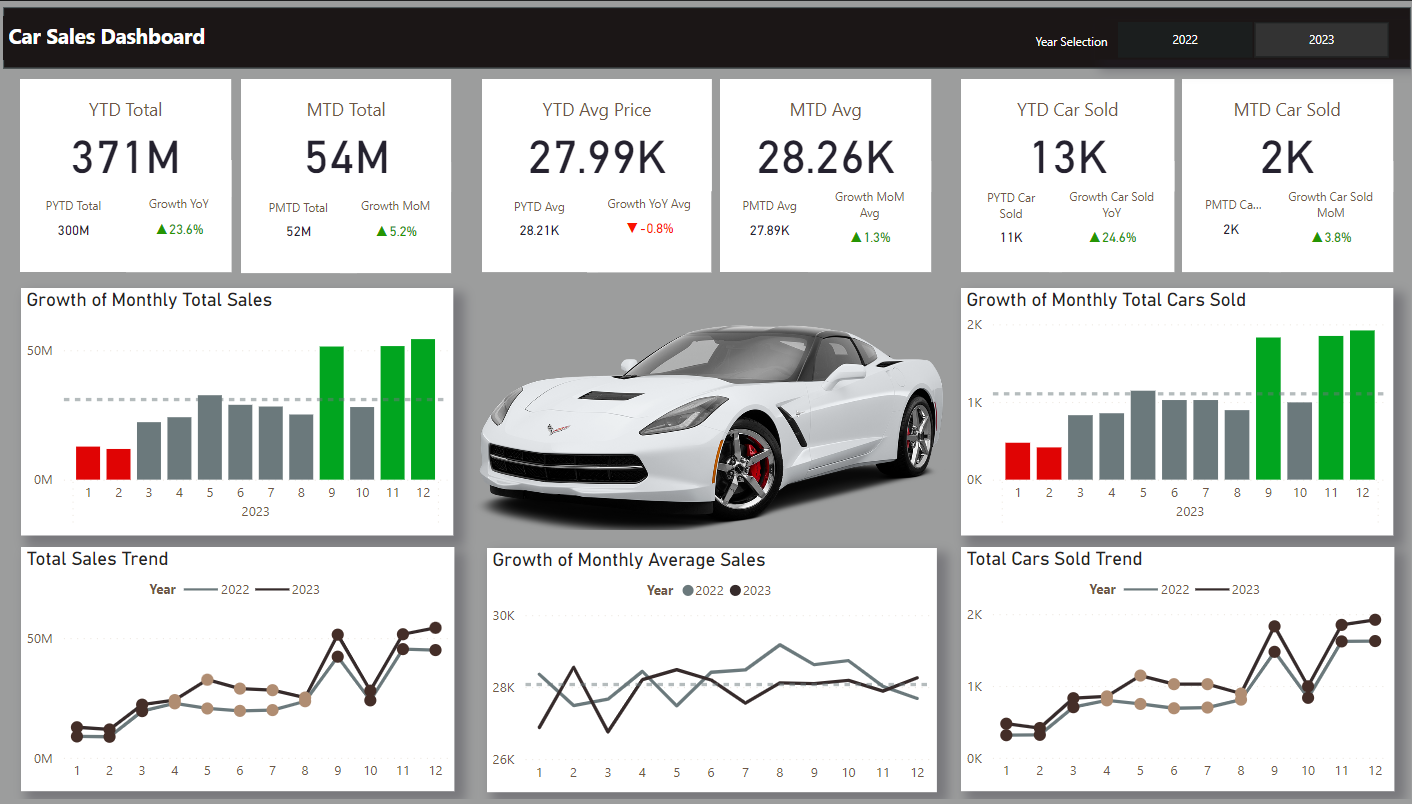Click the 371M YTD Total card value
1412x804 pixels.
point(125,158)
